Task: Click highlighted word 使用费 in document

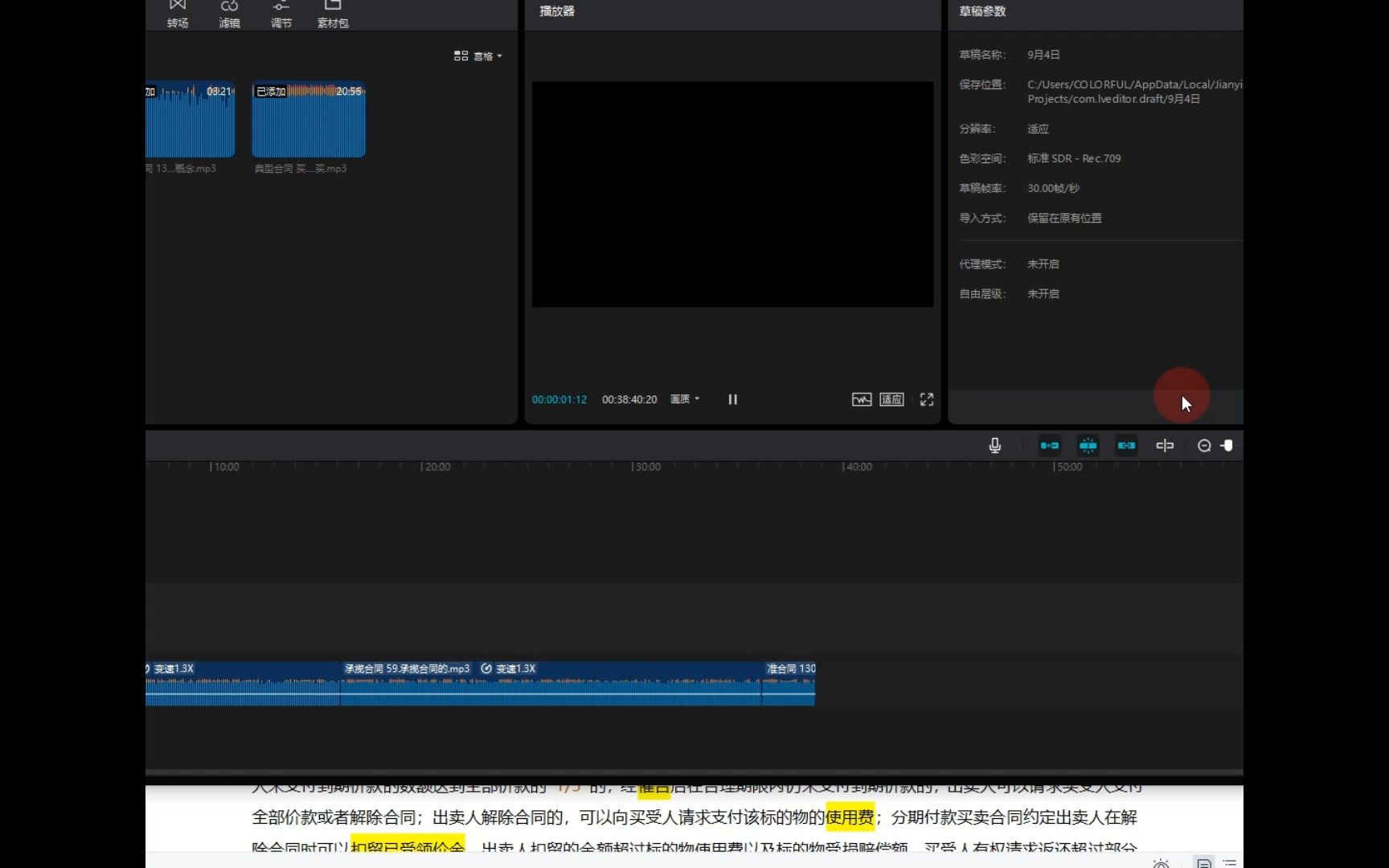Action: 850,817
